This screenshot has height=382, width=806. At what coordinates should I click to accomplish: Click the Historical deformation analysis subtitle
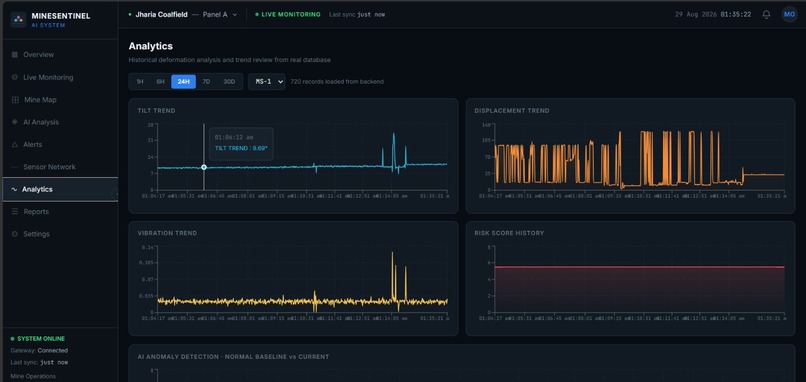tap(230, 60)
